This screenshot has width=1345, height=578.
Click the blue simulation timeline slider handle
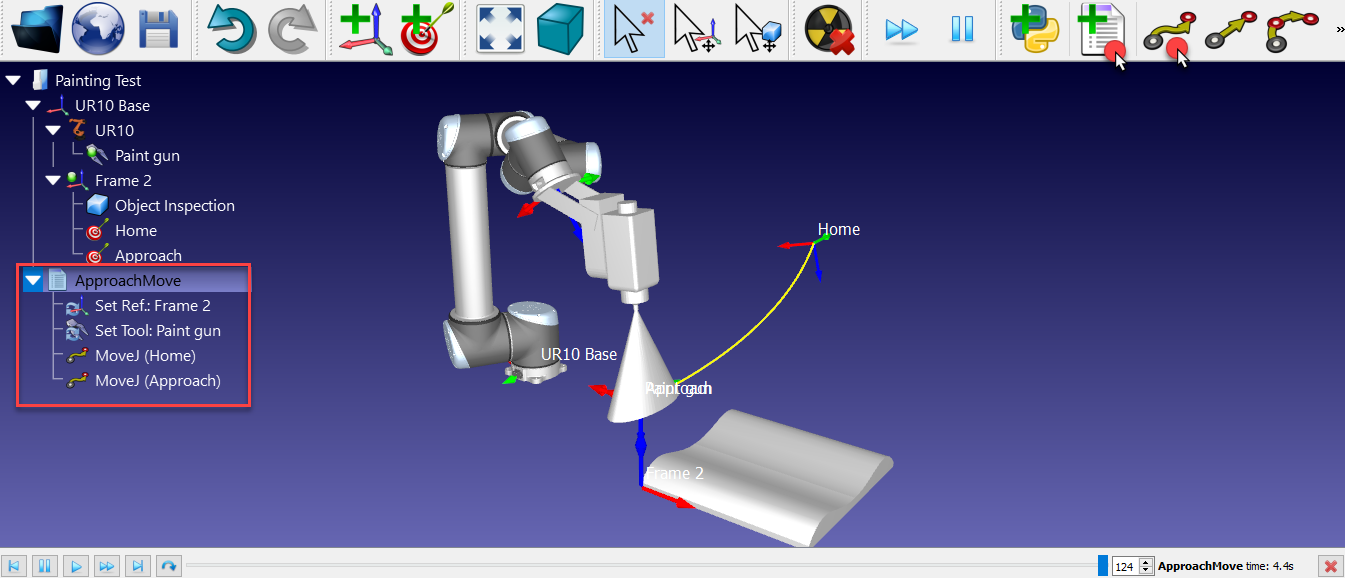tap(1102, 566)
